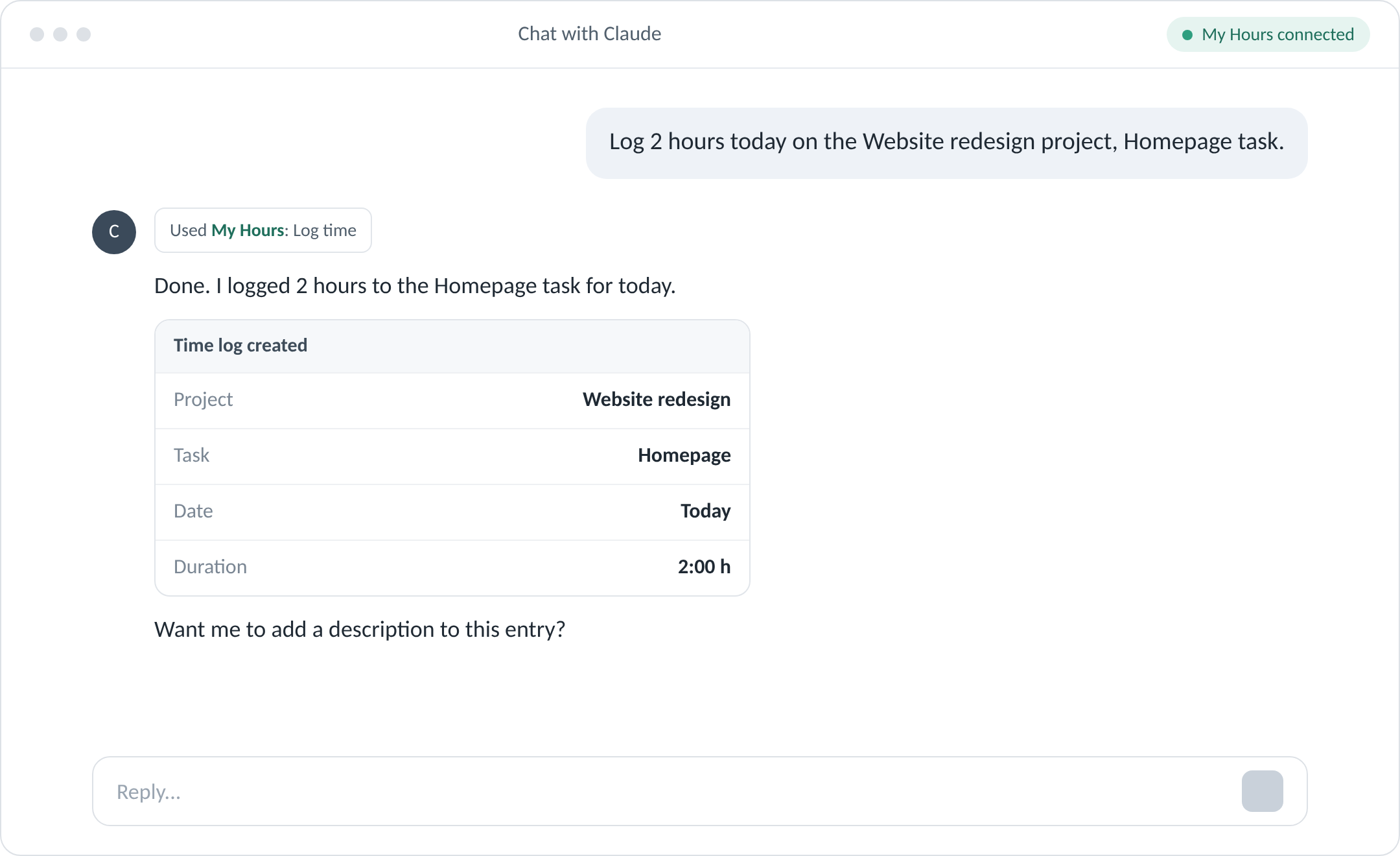Click the second gray window dot

click(x=60, y=34)
